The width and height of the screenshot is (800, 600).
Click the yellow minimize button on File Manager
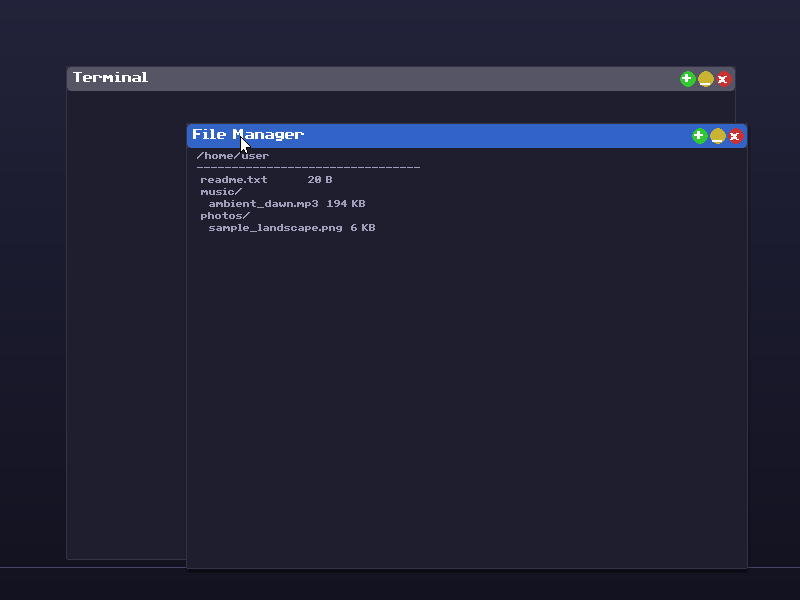[717, 136]
